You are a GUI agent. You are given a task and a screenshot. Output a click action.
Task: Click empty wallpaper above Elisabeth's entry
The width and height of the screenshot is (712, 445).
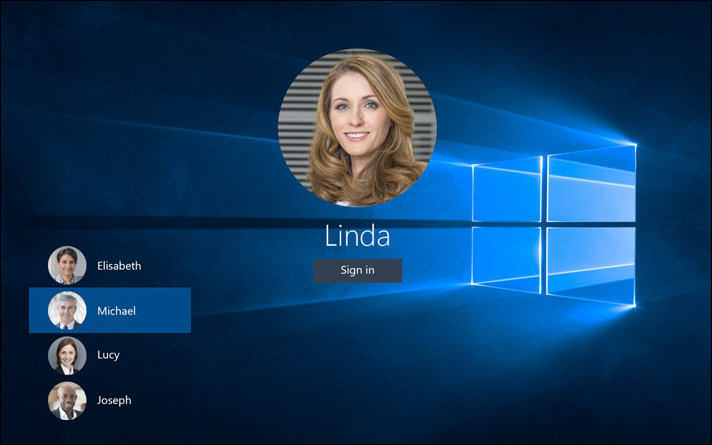pyautogui.click(x=100, y=200)
